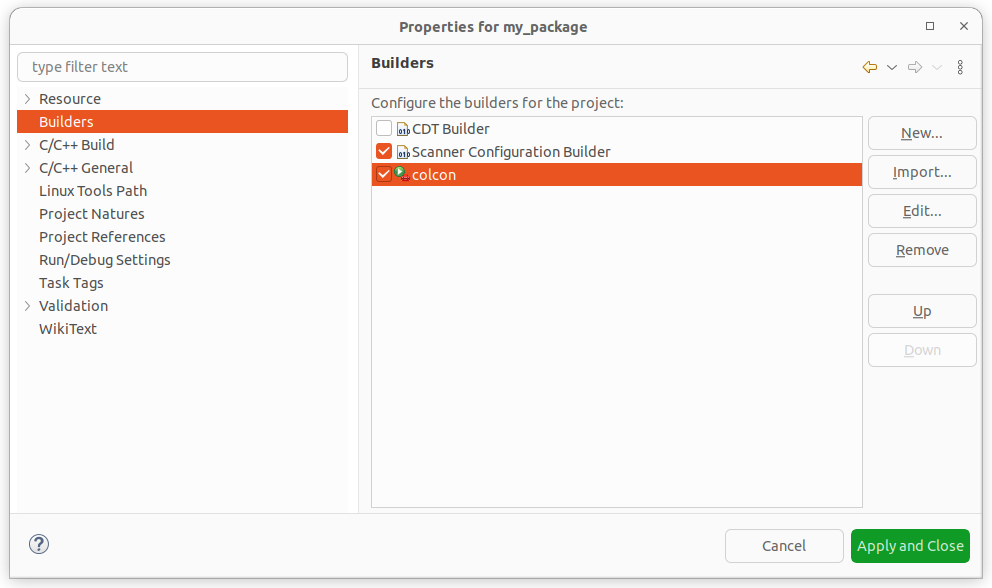Enable the CDT Builder checkbox
992x588 pixels.
tap(383, 128)
